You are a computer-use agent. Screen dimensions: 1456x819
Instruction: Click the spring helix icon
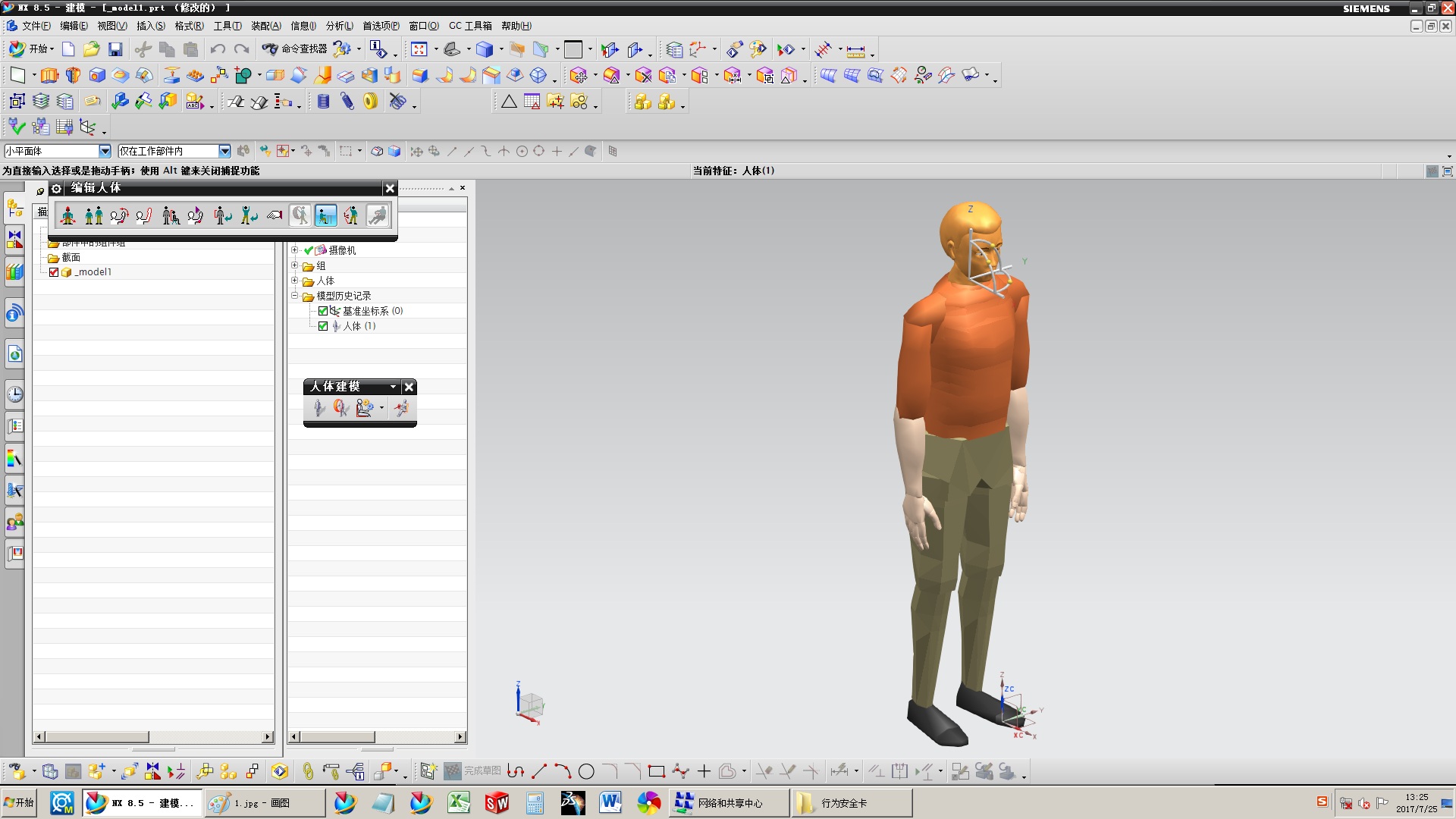tap(347, 102)
